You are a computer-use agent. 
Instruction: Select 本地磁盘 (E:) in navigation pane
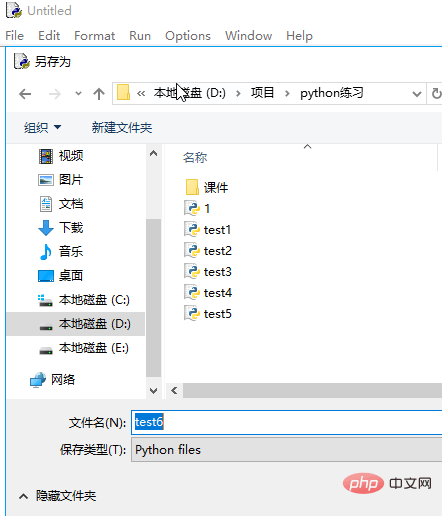pyautogui.click(x=94, y=348)
